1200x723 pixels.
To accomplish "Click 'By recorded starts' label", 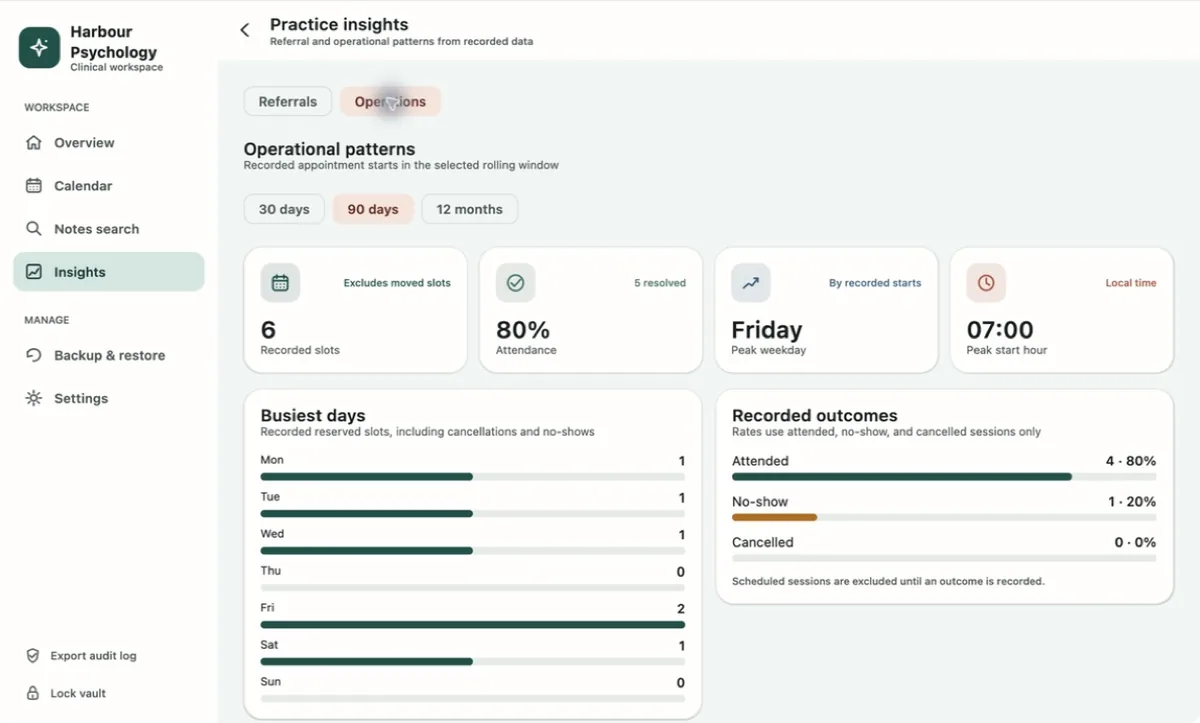I will tap(875, 283).
